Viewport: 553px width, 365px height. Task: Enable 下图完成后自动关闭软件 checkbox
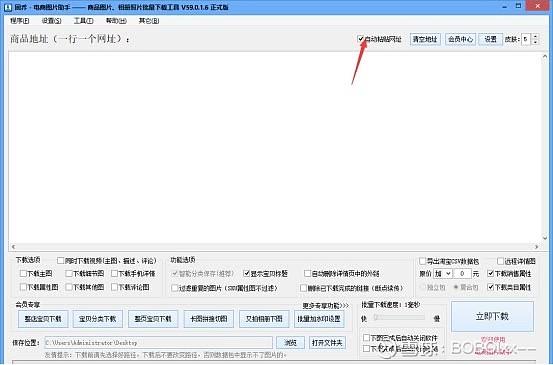pyautogui.click(x=366, y=338)
